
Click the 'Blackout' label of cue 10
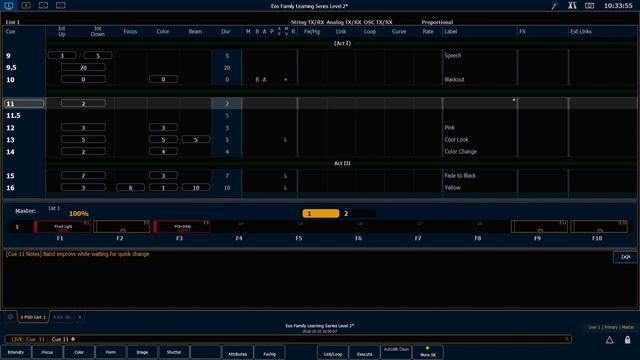coord(454,80)
